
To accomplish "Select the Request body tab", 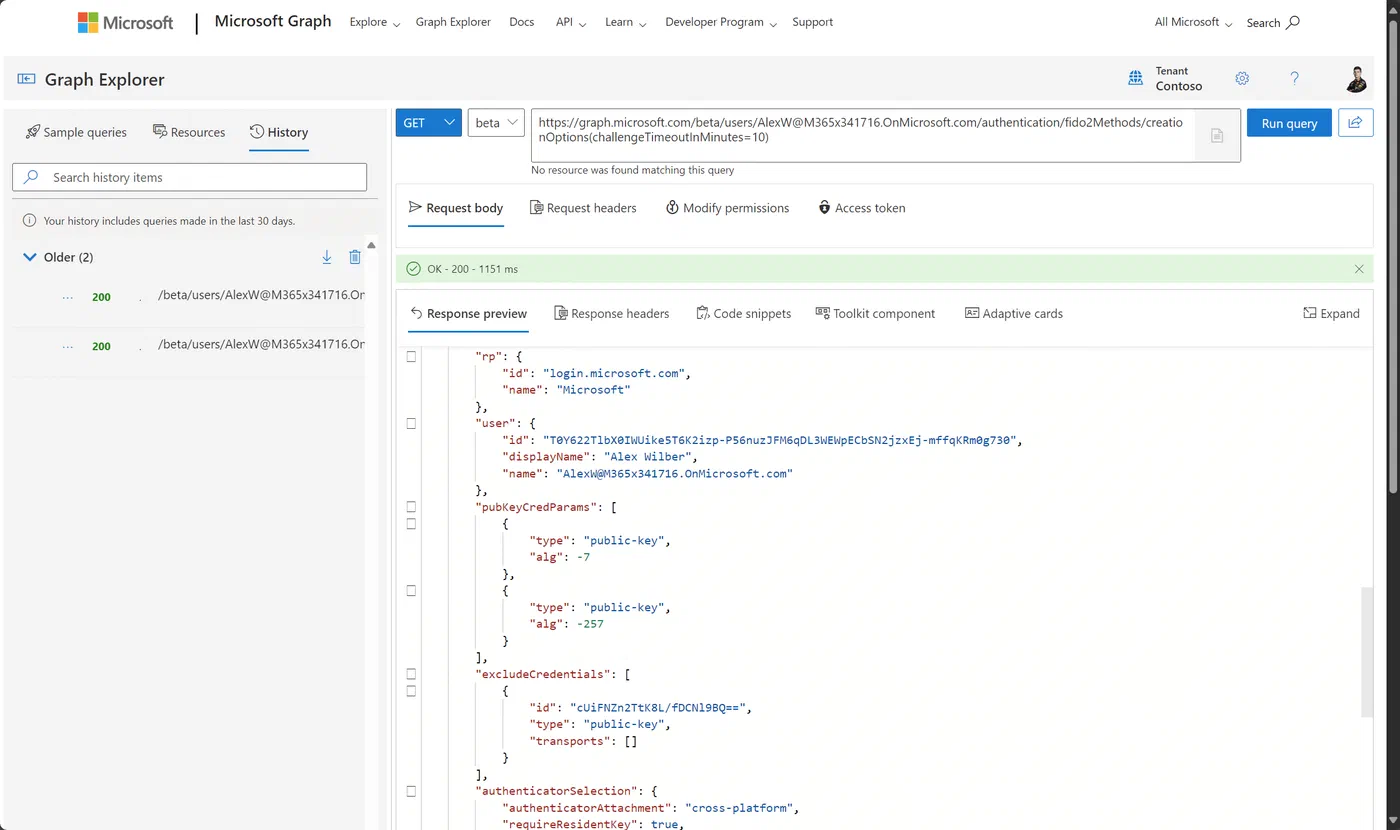I will click(456, 208).
